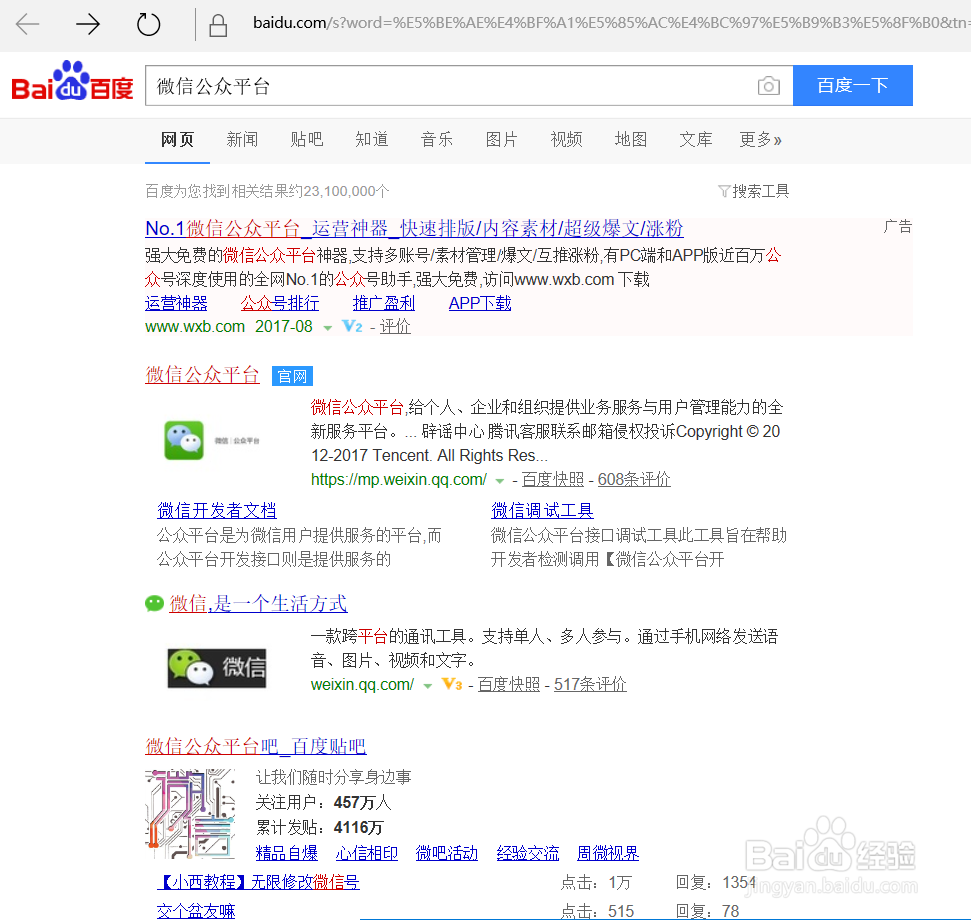Click the green WeChat bubble beside 微信,是一个生活方式
This screenshot has height=920, width=971.
[154, 603]
